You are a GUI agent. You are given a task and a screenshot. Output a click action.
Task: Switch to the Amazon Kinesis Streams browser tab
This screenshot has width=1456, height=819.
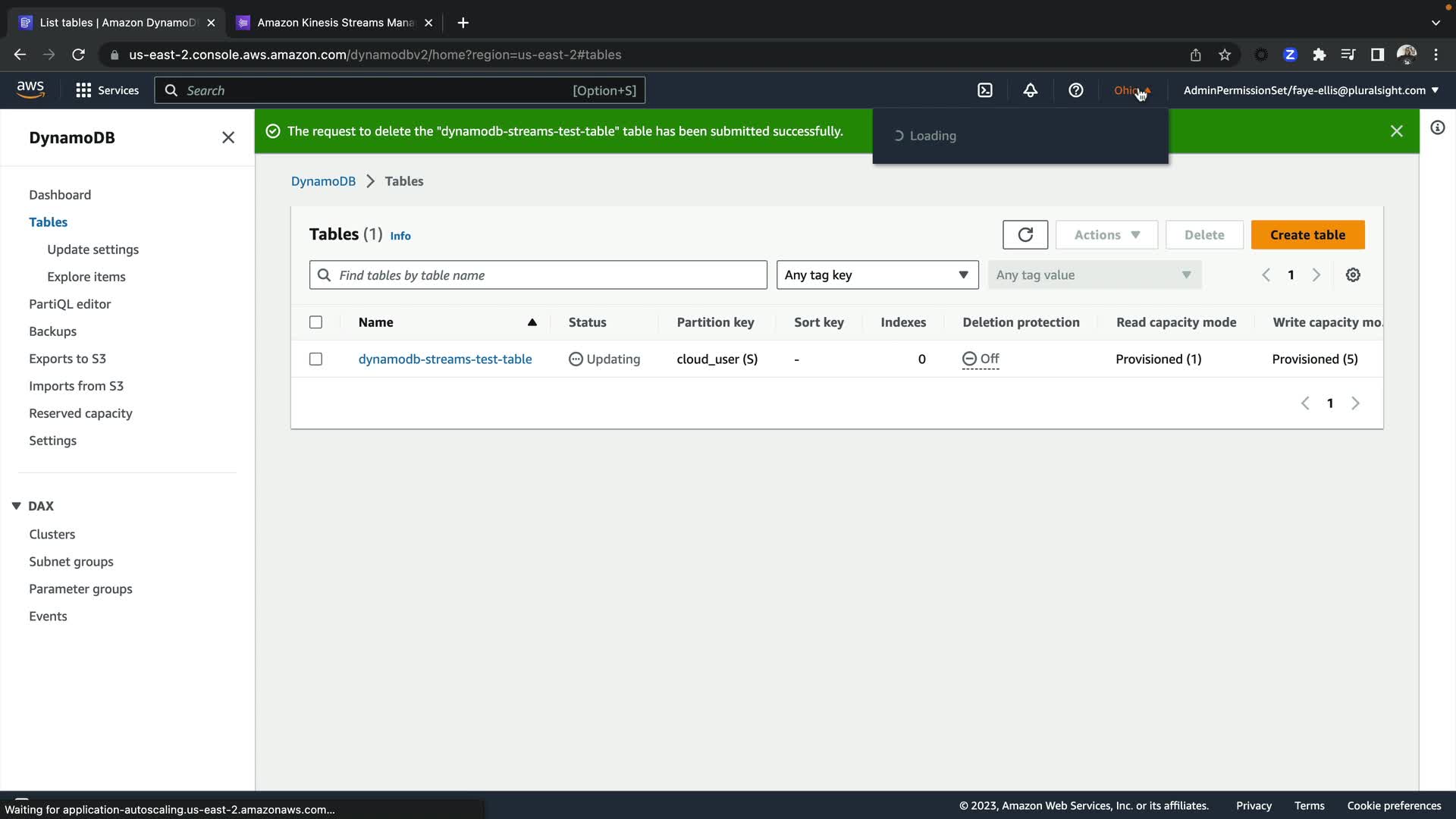click(334, 23)
